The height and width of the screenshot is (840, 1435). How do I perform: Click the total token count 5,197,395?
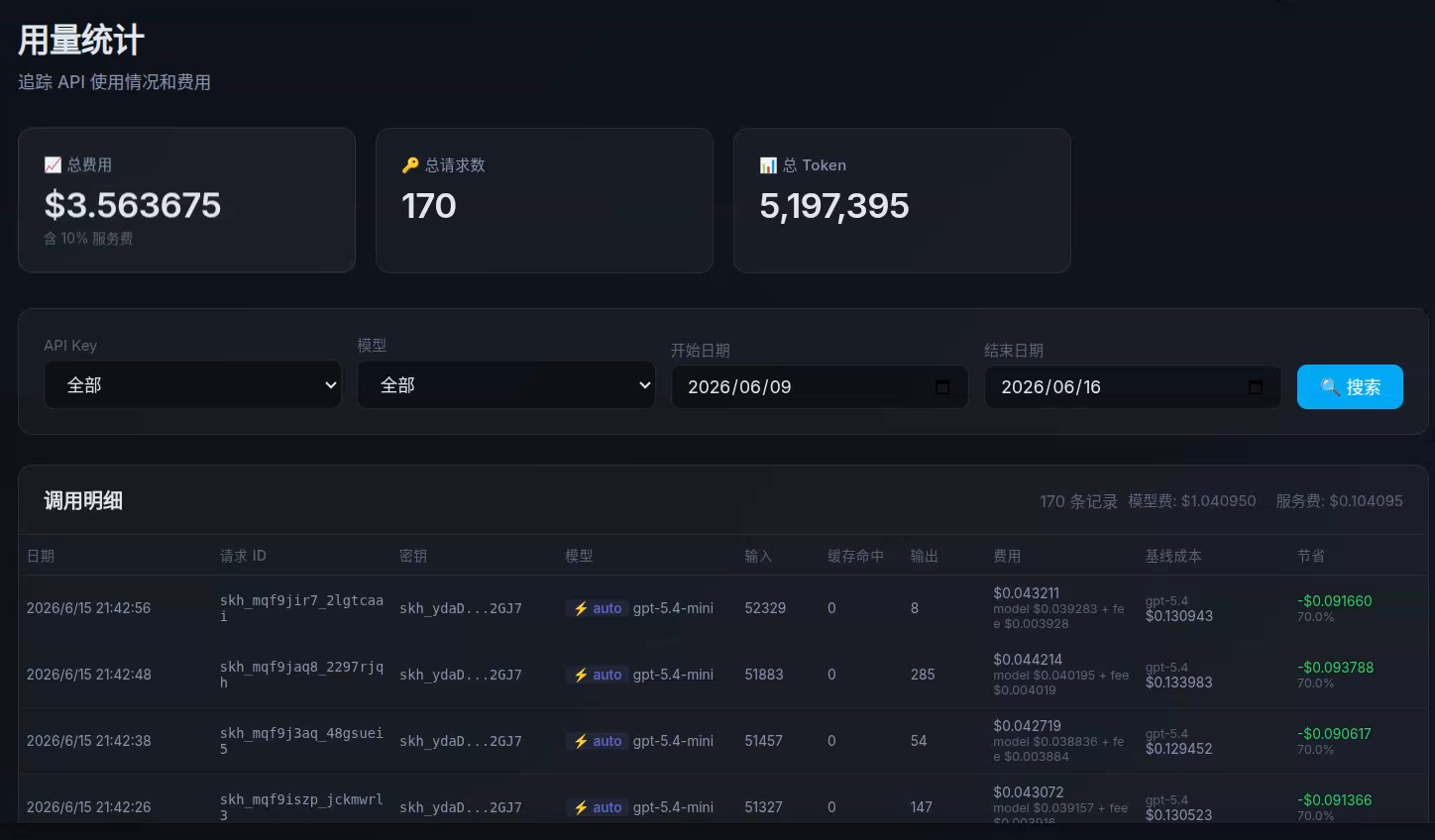(834, 205)
